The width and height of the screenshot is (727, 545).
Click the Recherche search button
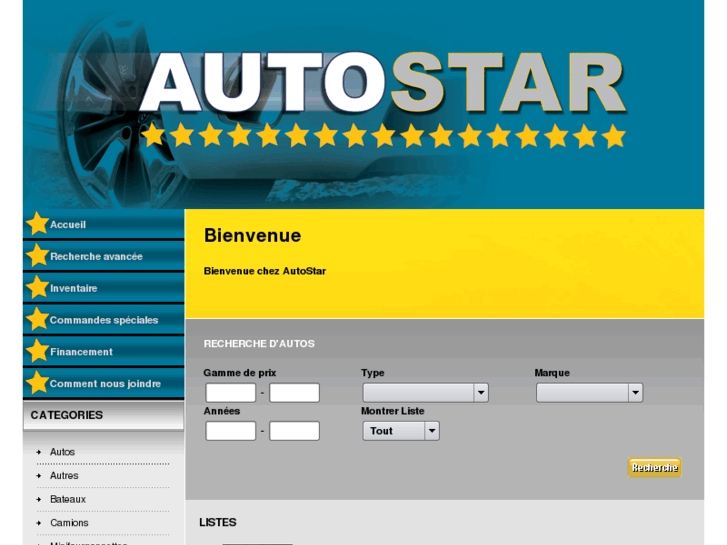[x=655, y=467]
